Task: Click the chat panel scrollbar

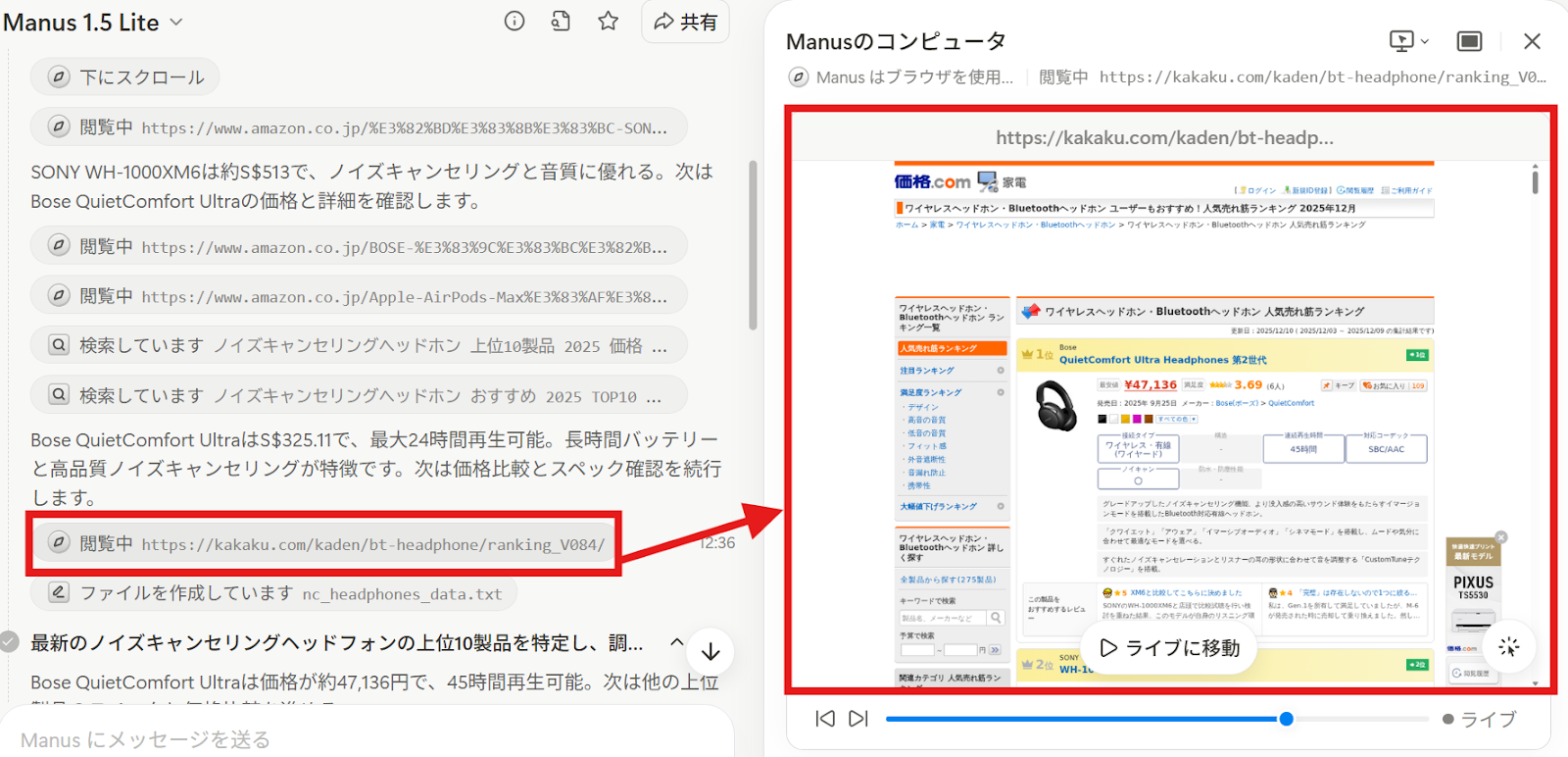Action: pos(753,245)
